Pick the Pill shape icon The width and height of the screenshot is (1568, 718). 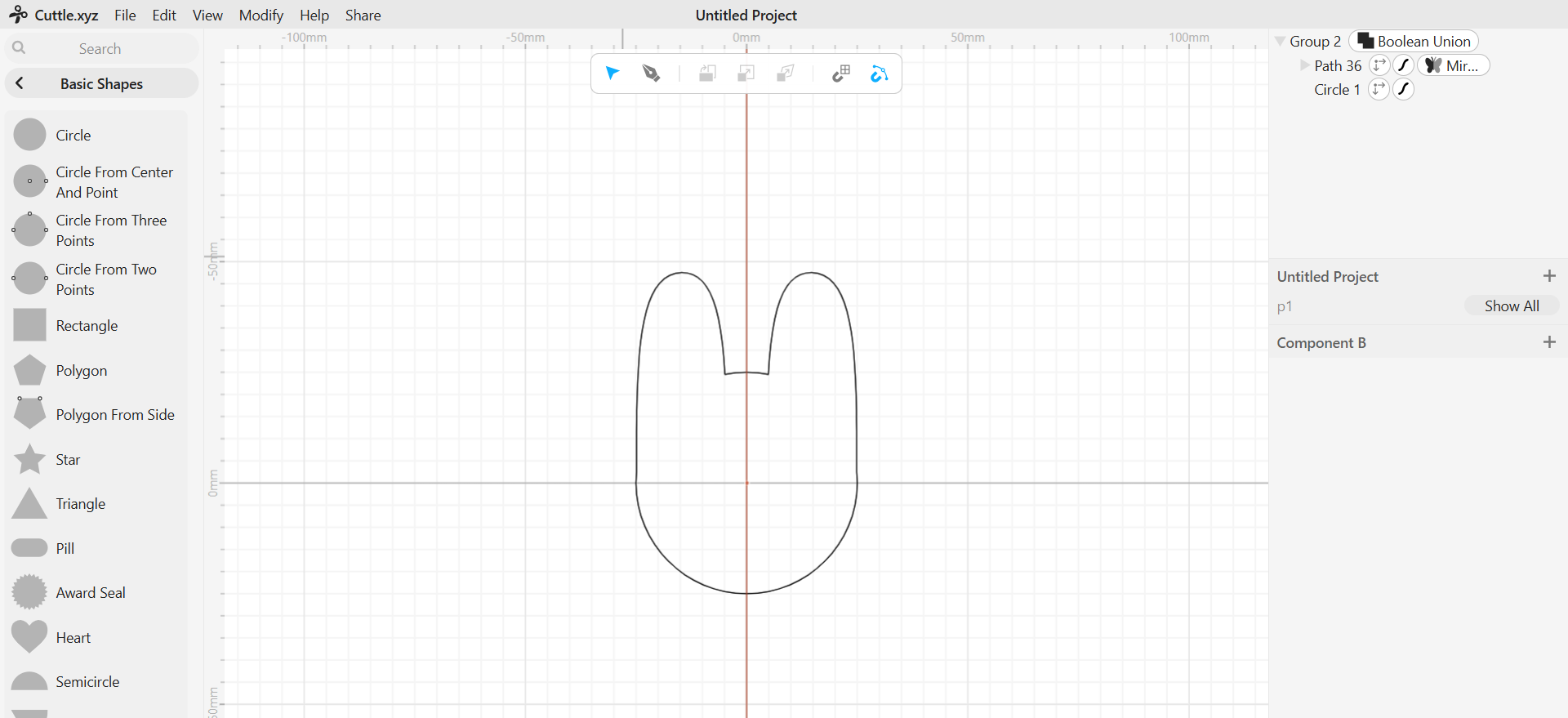[x=30, y=548]
